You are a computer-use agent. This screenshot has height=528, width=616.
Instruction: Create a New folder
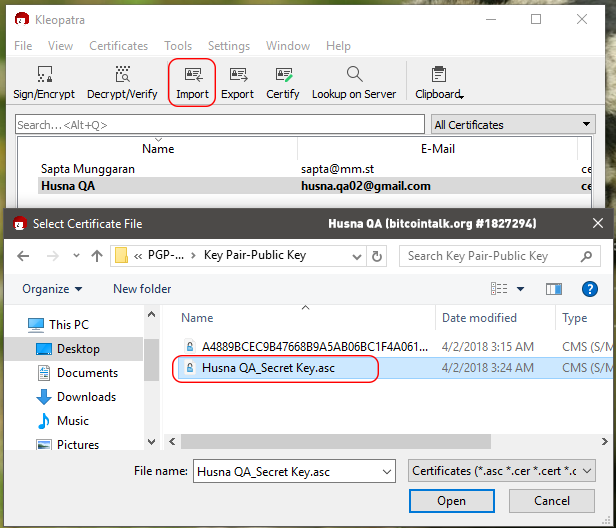point(142,289)
